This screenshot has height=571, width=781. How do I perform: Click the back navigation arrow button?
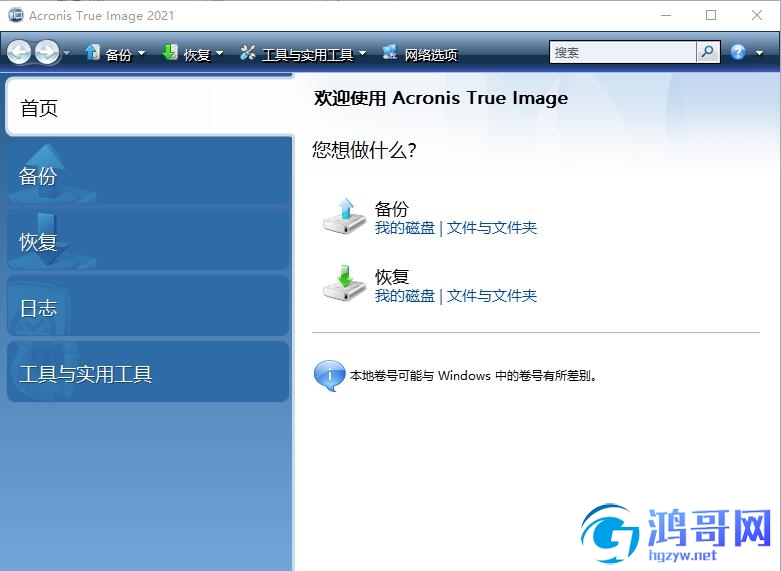coord(19,52)
